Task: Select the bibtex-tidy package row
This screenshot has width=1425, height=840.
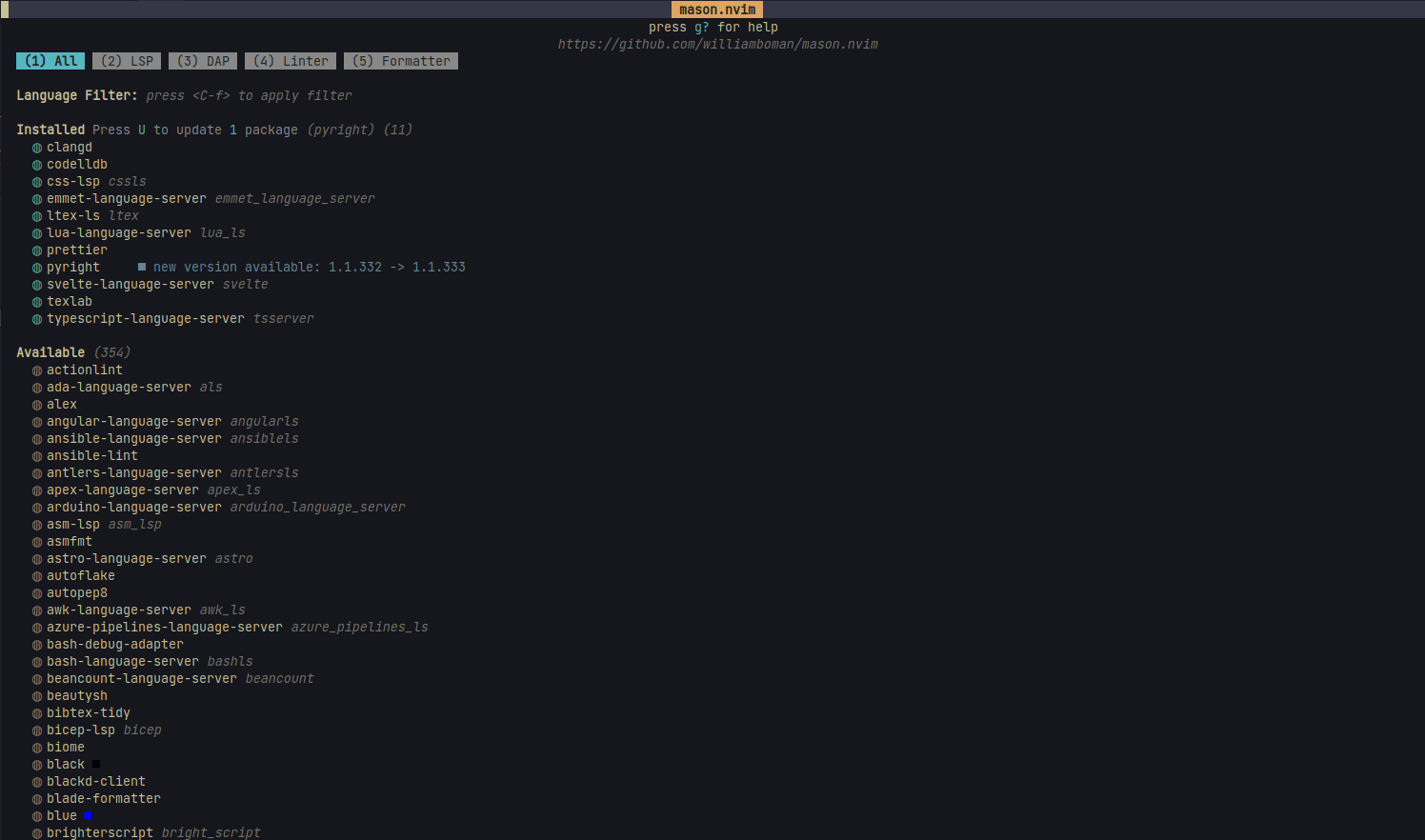Action: pos(81,712)
